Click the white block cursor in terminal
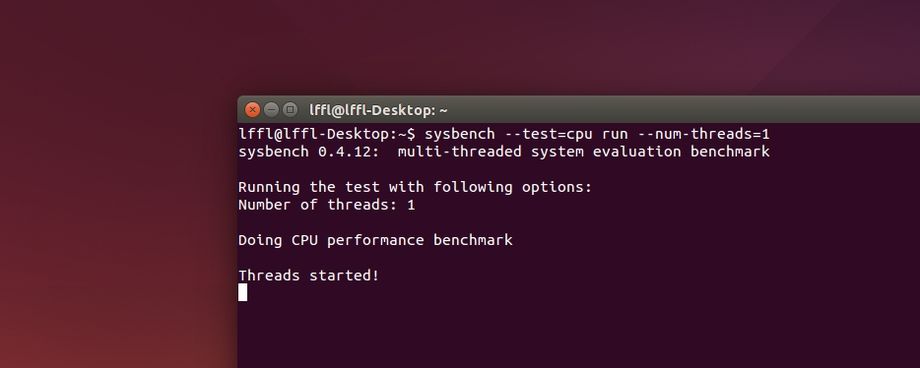 (x=243, y=292)
